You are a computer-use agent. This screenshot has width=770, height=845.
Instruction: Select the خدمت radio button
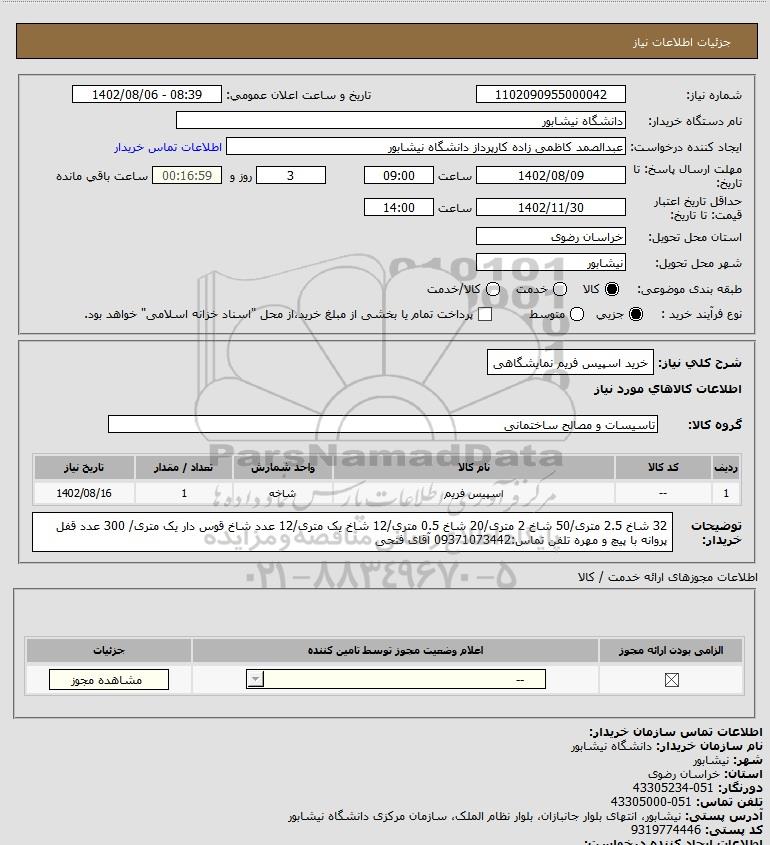click(560, 289)
